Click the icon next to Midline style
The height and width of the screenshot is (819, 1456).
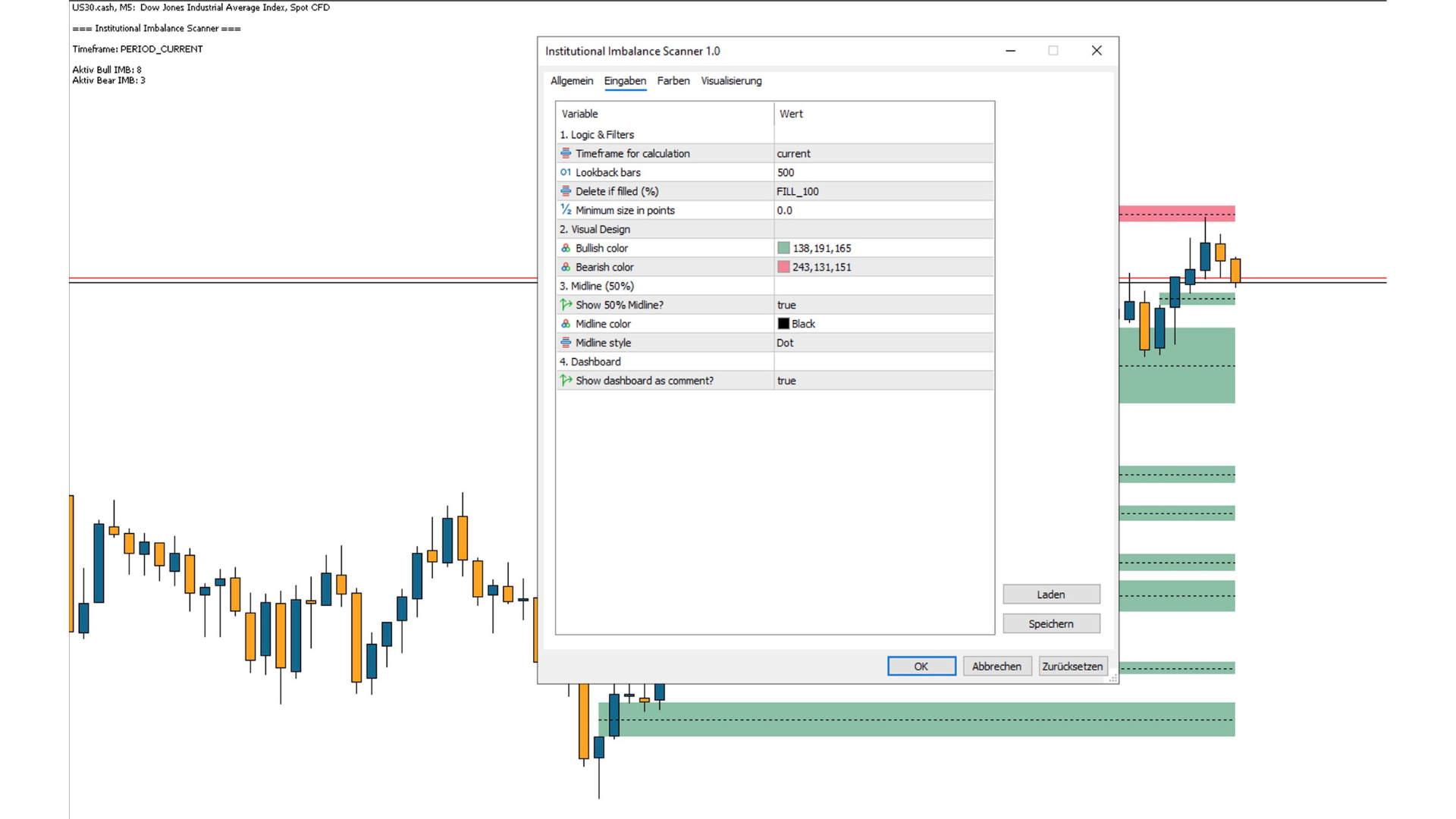(566, 343)
